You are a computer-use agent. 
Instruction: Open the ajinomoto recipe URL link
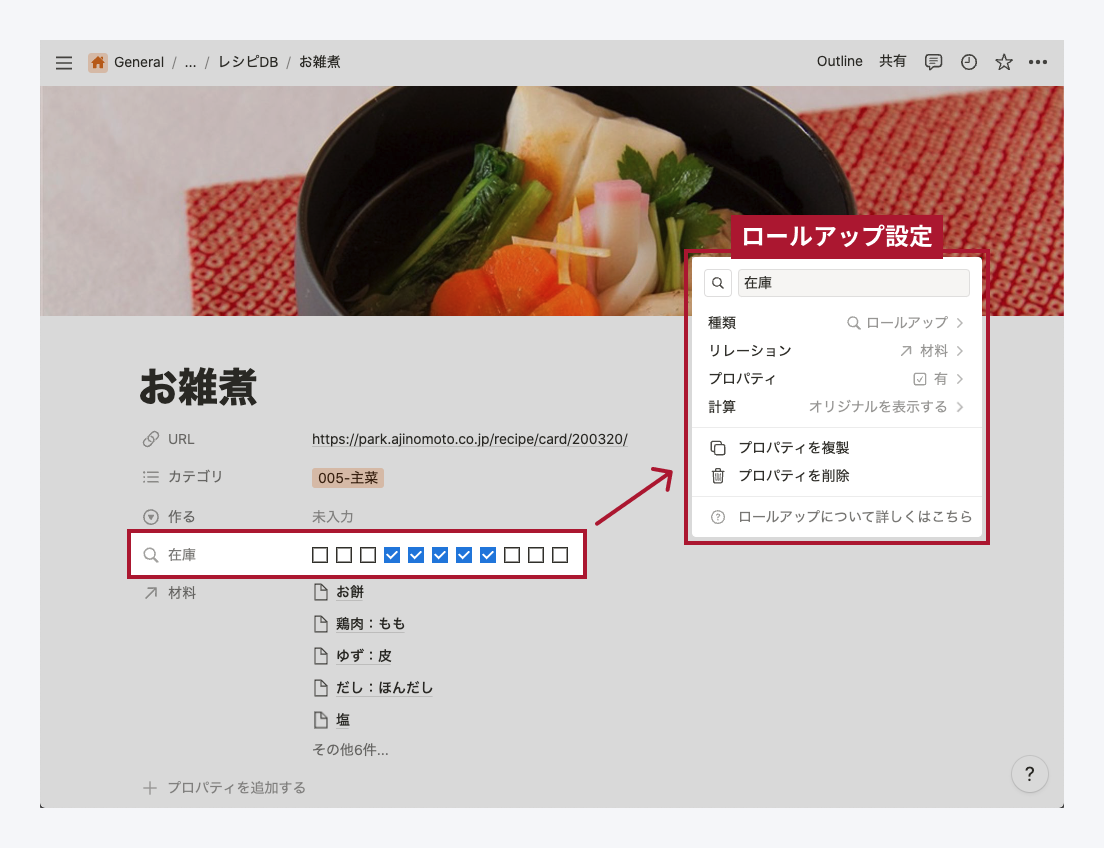470,439
